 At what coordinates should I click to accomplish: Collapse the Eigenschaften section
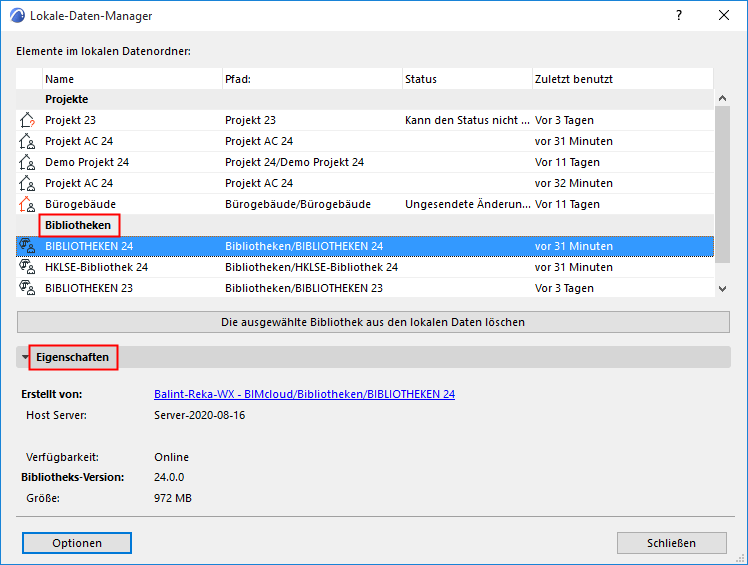26,357
